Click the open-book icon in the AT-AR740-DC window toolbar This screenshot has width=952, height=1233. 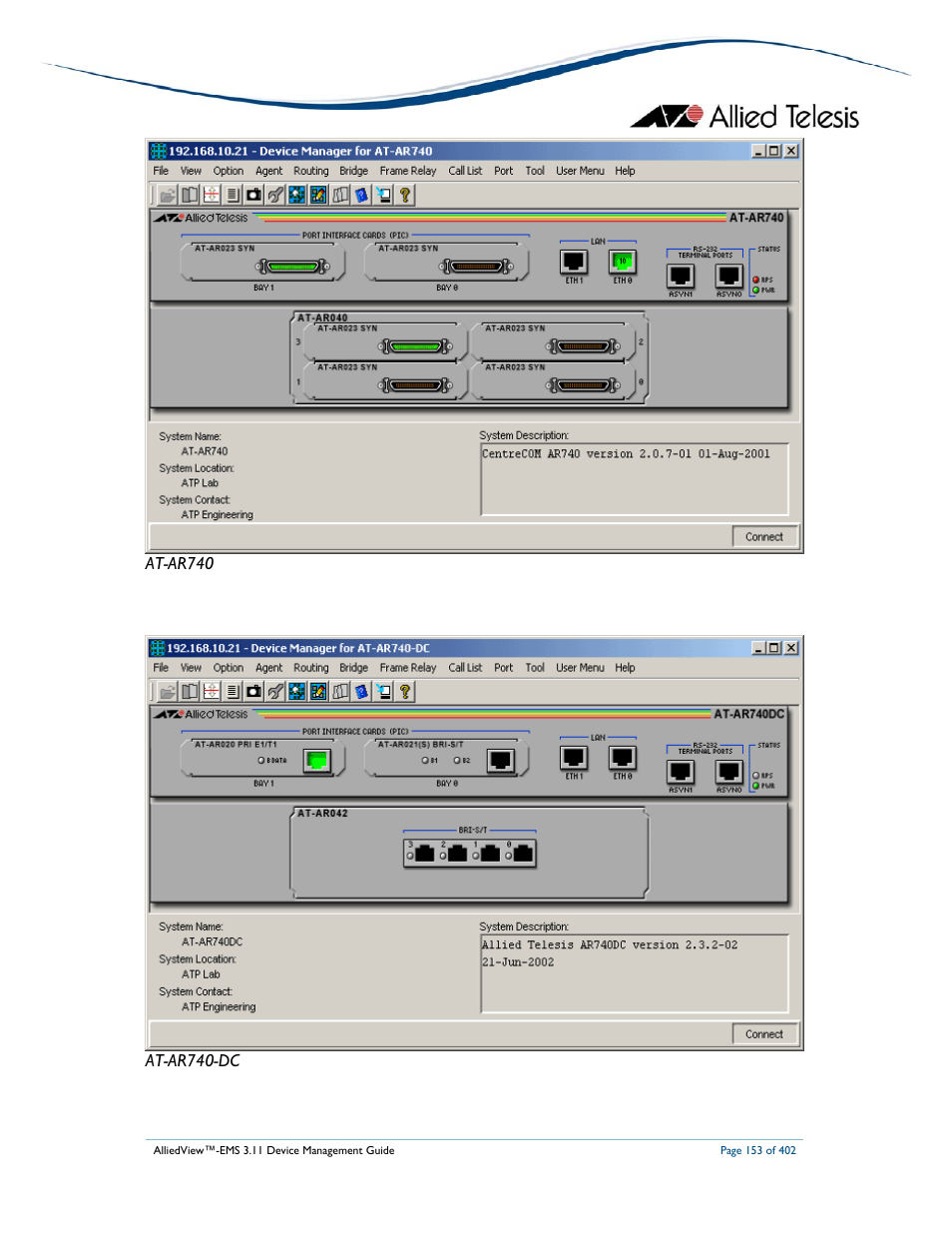point(189,691)
